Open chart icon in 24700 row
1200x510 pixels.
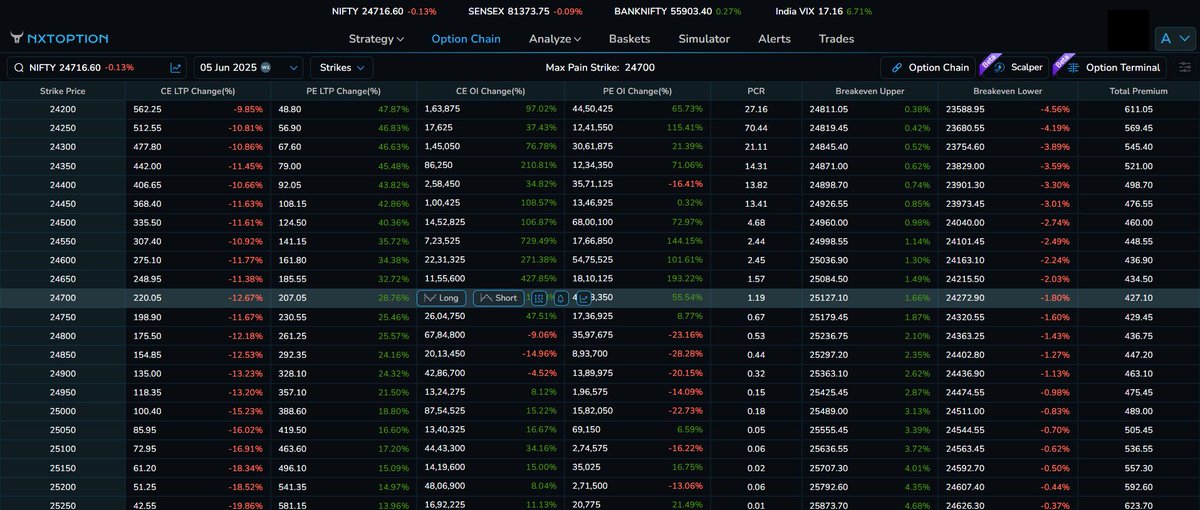582,298
